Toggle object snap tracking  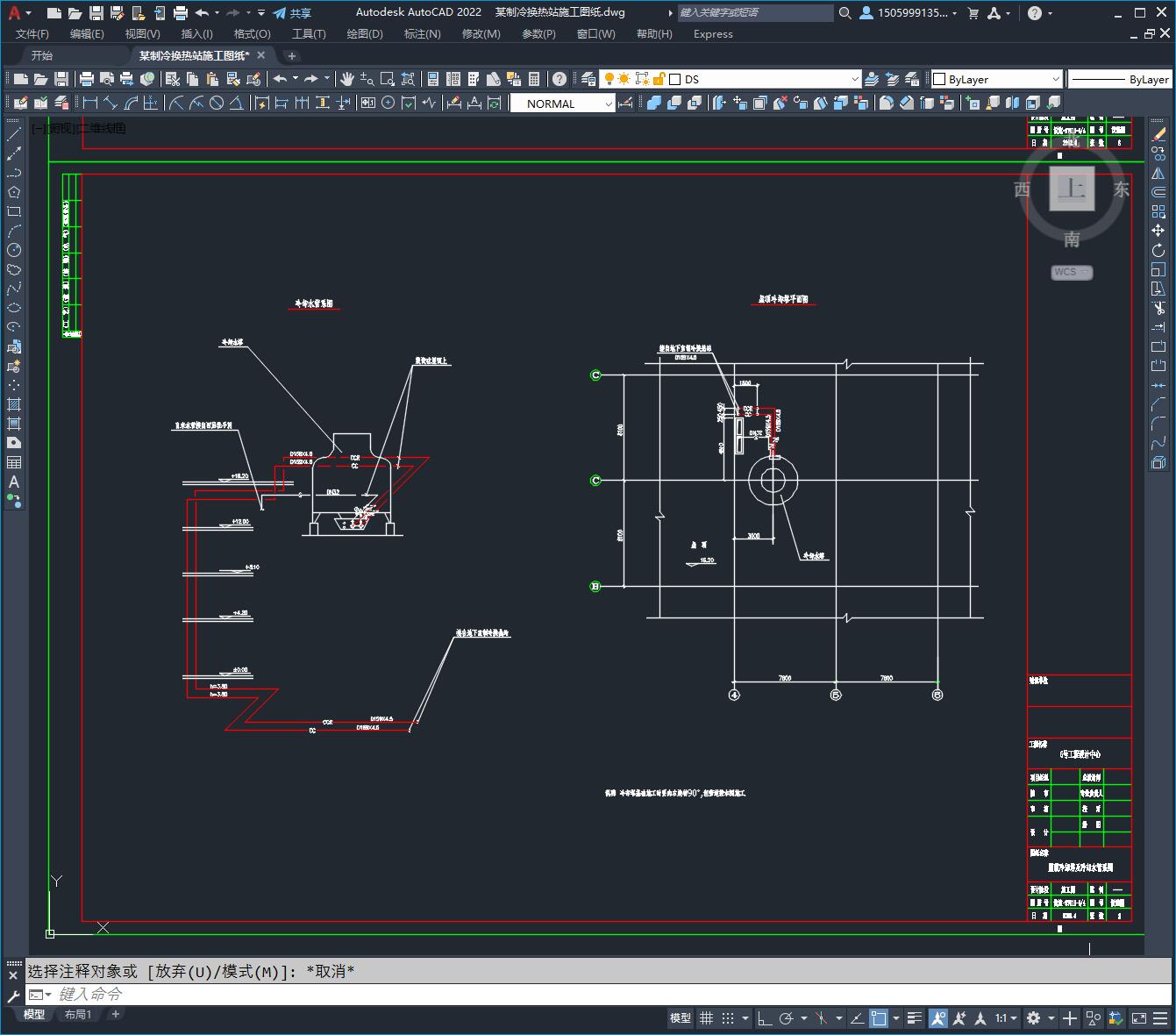click(857, 1017)
